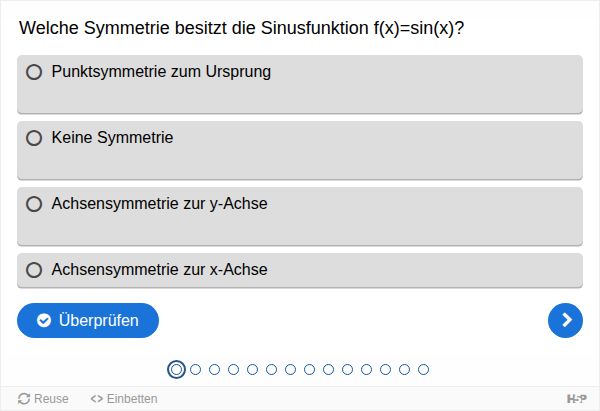The width and height of the screenshot is (600, 411).
Task: Jump to eleventh question progress dot
Action: [x=367, y=369]
